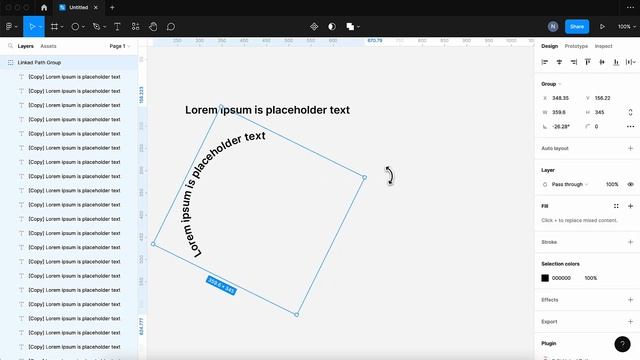This screenshot has height=360, width=640.
Task: Open the Resources components tool
Action: coord(136,27)
